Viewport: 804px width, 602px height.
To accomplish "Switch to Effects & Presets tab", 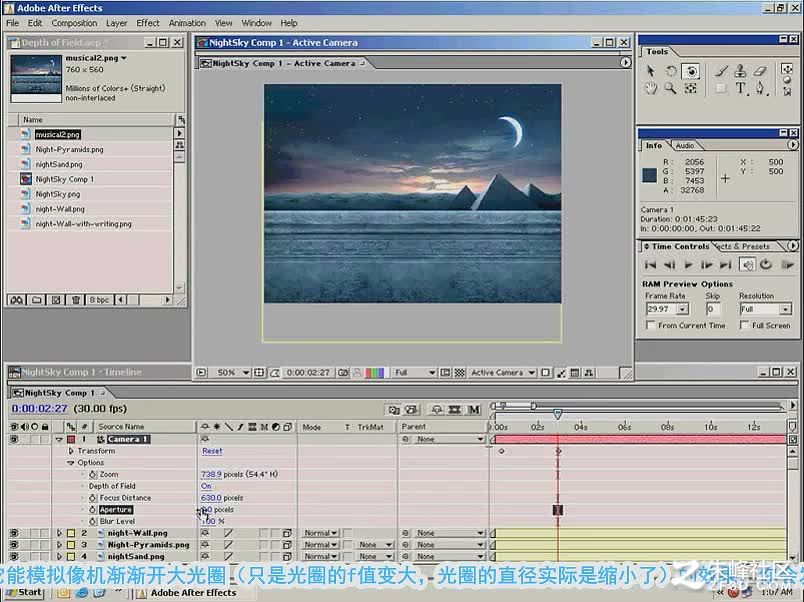I will click(x=744, y=247).
